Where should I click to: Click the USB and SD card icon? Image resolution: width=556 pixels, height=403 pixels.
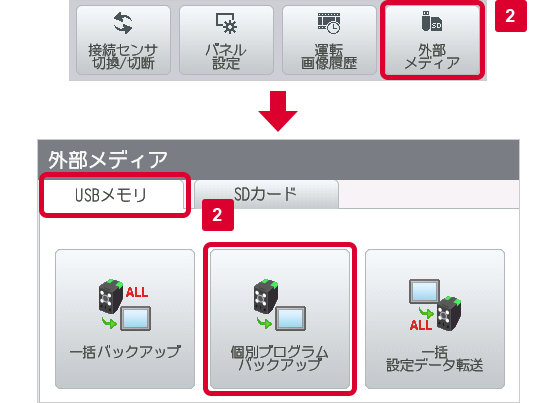pyautogui.click(x=432, y=21)
